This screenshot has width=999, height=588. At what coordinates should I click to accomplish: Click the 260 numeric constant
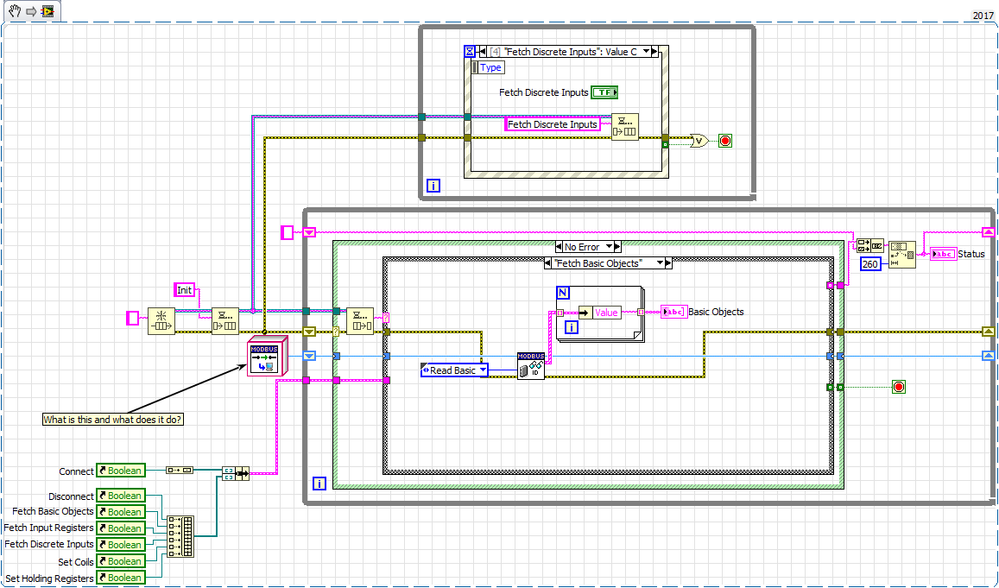pyautogui.click(x=872, y=264)
